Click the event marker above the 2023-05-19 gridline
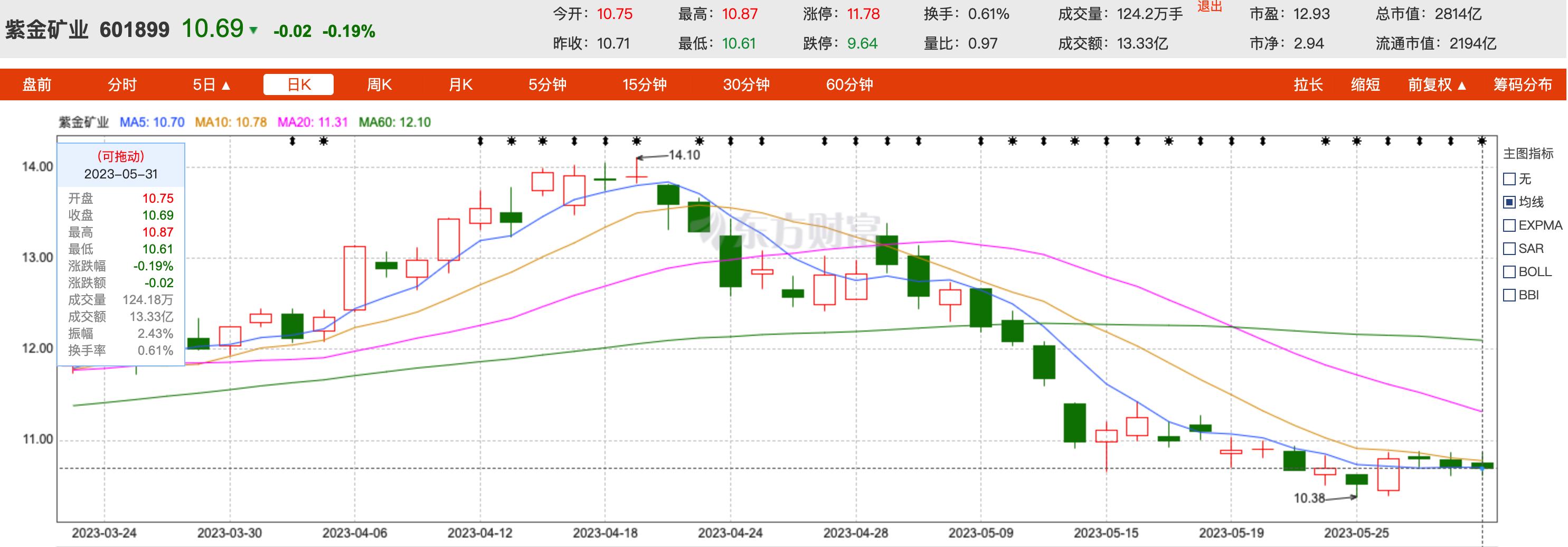The width and height of the screenshot is (1568, 547). pyautogui.click(x=1231, y=141)
